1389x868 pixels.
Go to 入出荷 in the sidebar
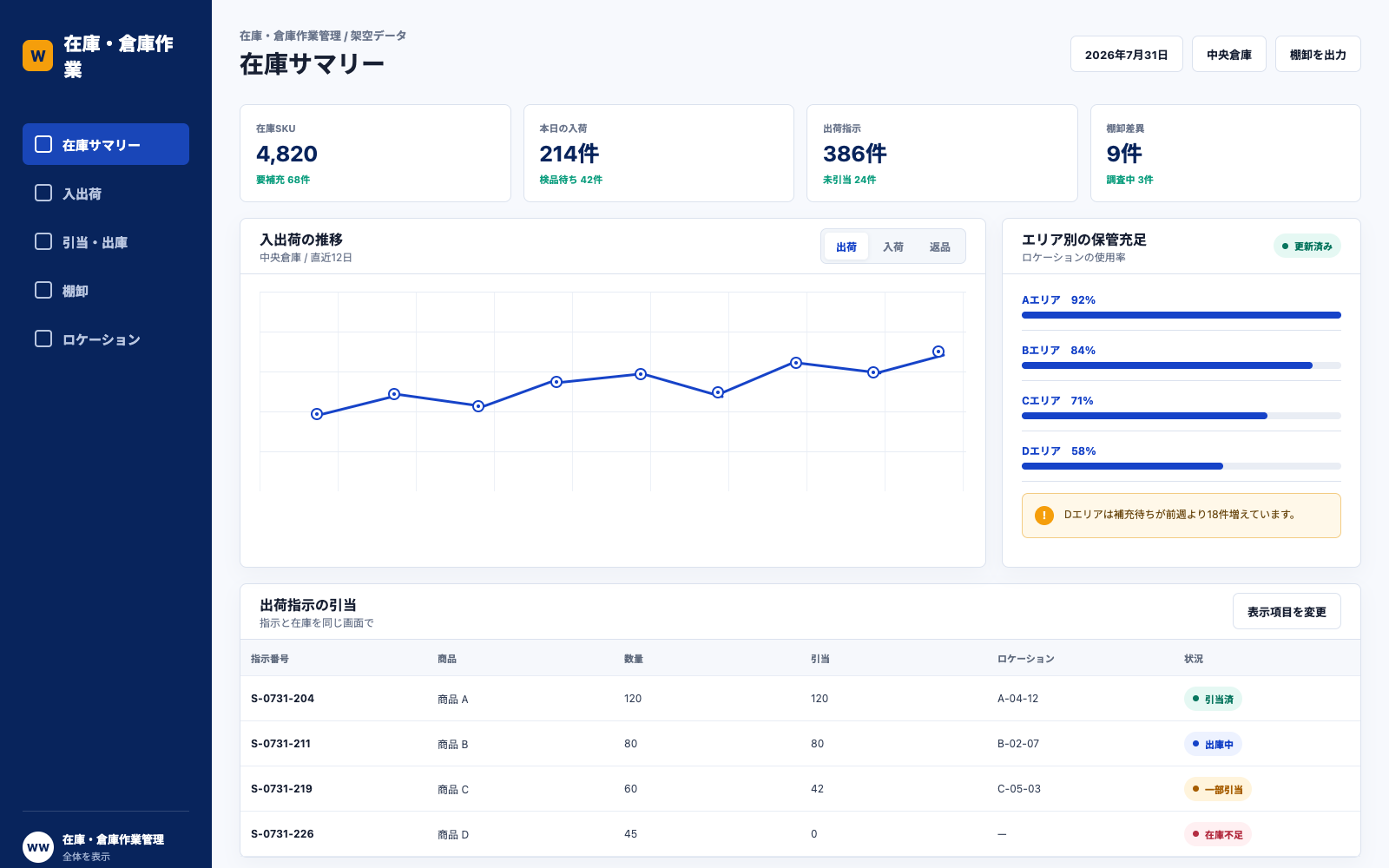(106, 193)
